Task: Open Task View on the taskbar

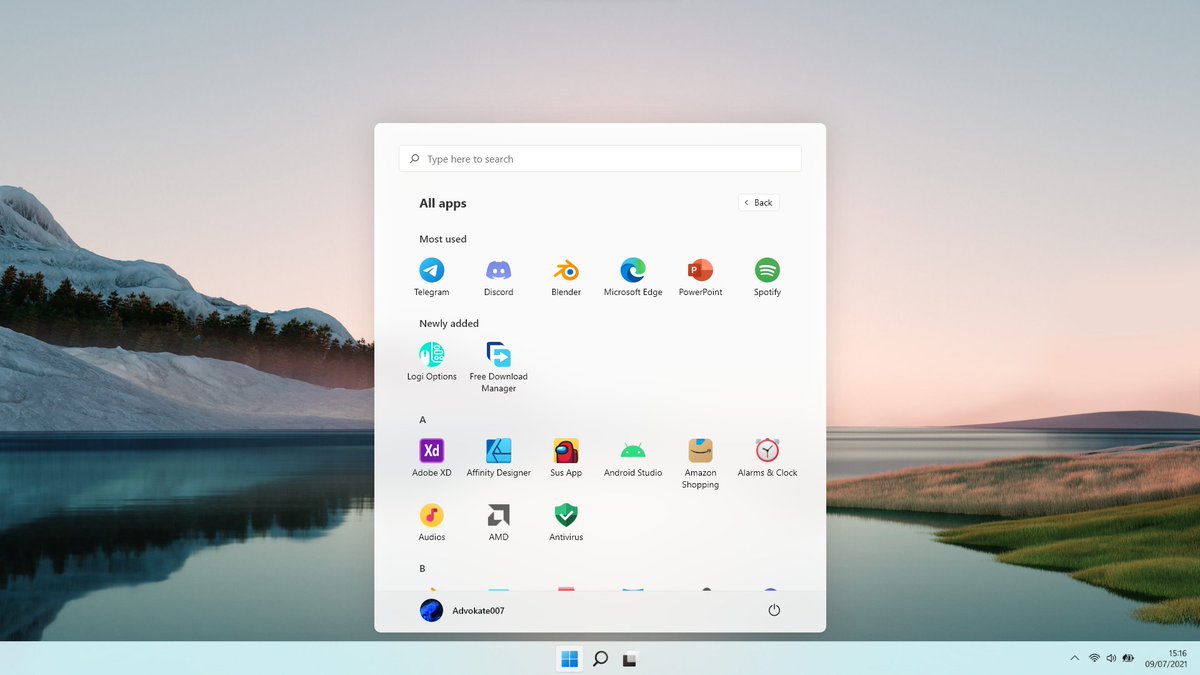Action: (x=629, y=658)
